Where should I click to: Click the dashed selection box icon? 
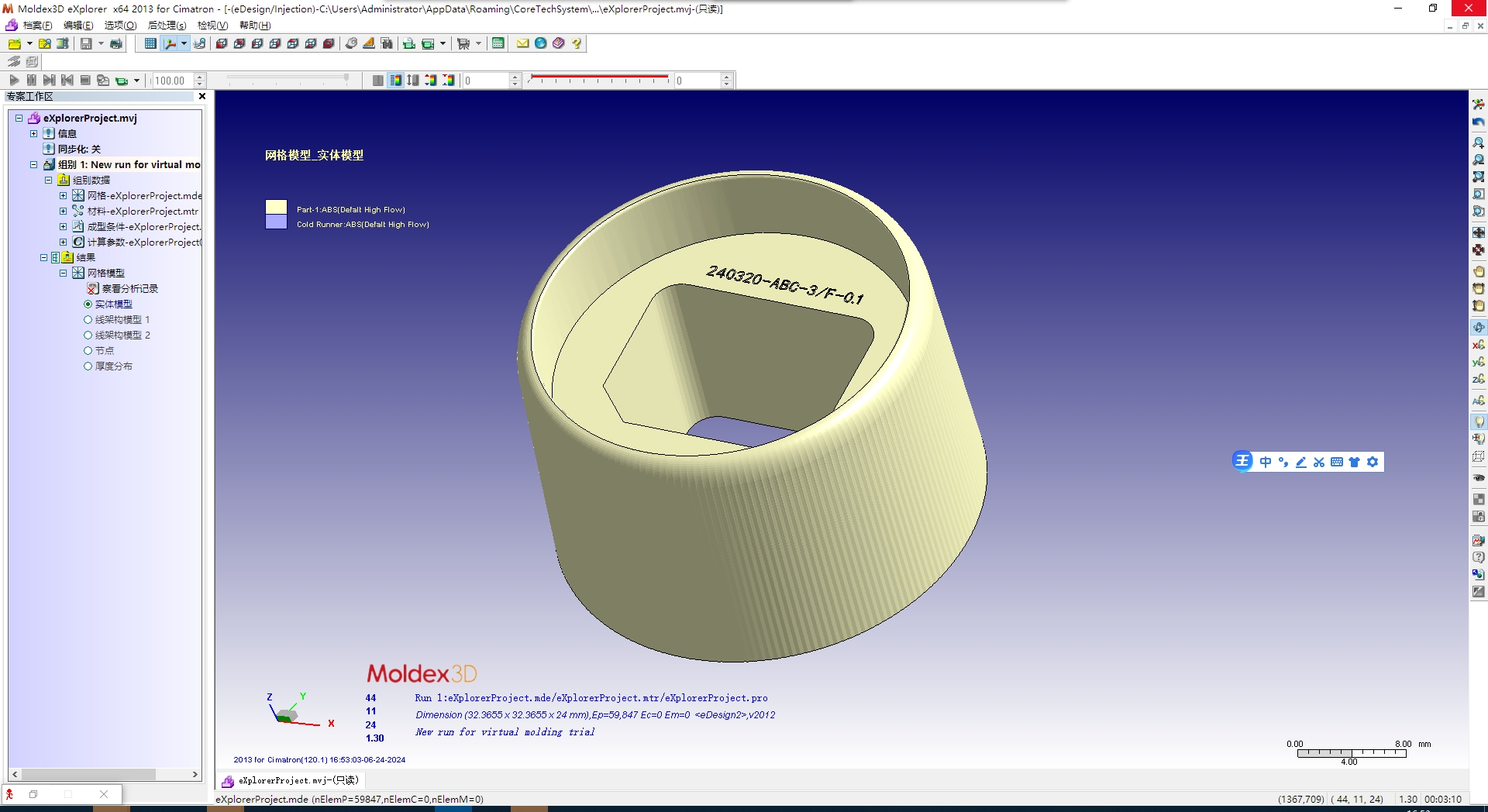click(1479, 457)
